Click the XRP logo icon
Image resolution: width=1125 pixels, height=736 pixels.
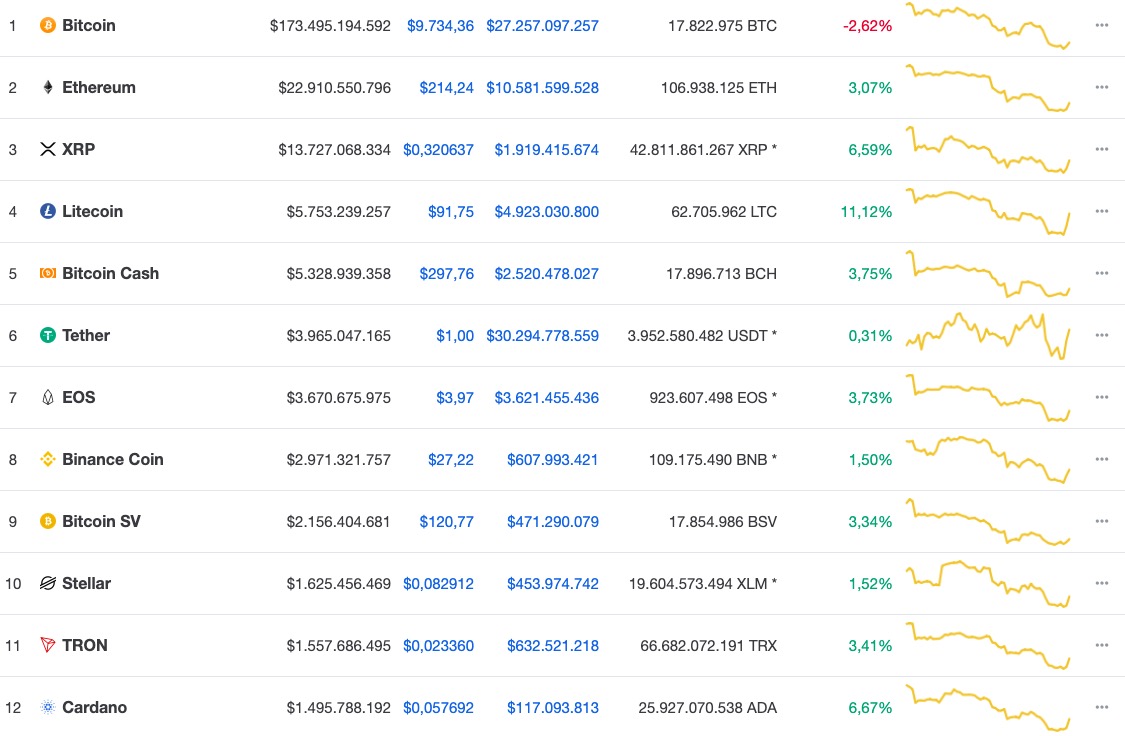tap(47, 149)
